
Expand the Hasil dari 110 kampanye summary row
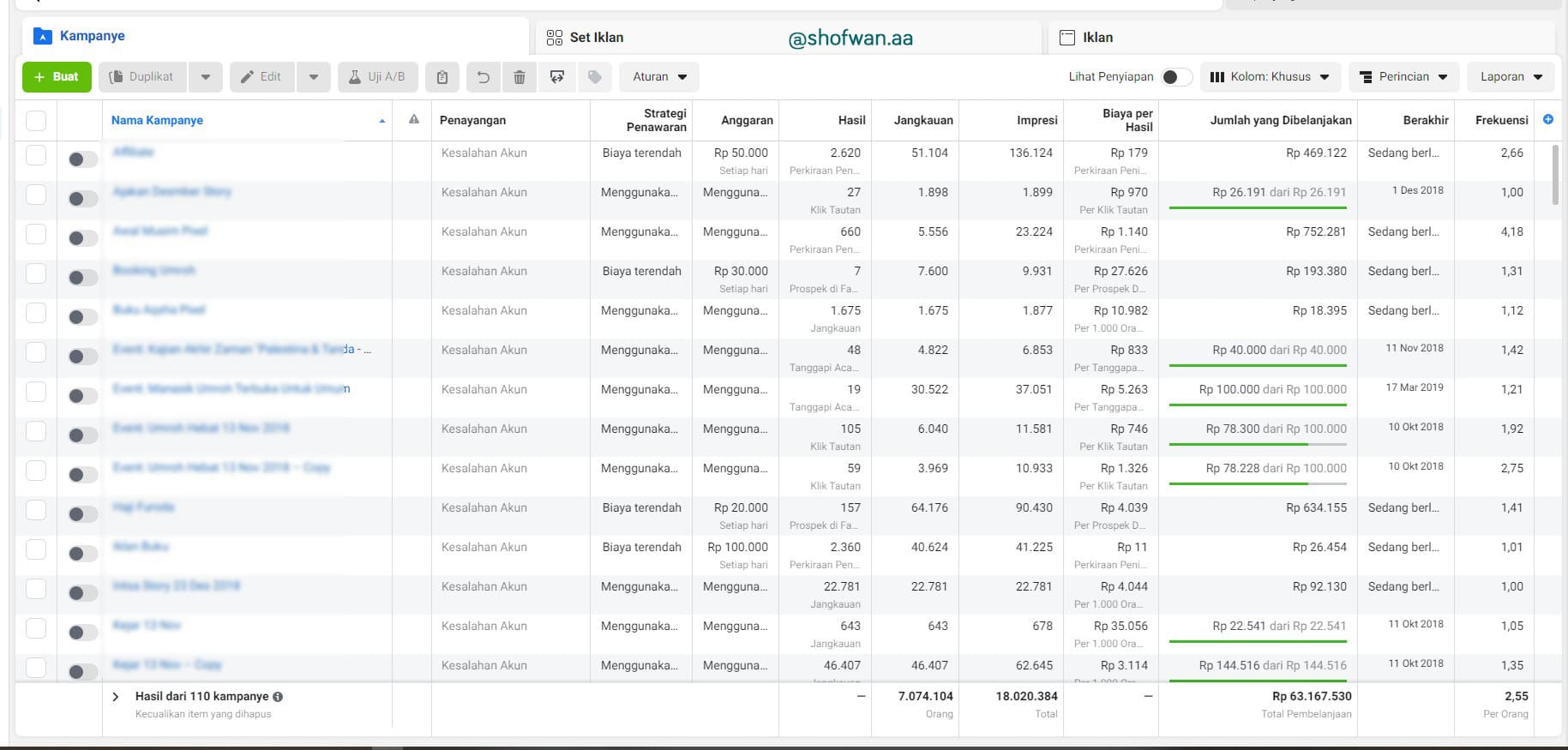(x=116, y=697)
